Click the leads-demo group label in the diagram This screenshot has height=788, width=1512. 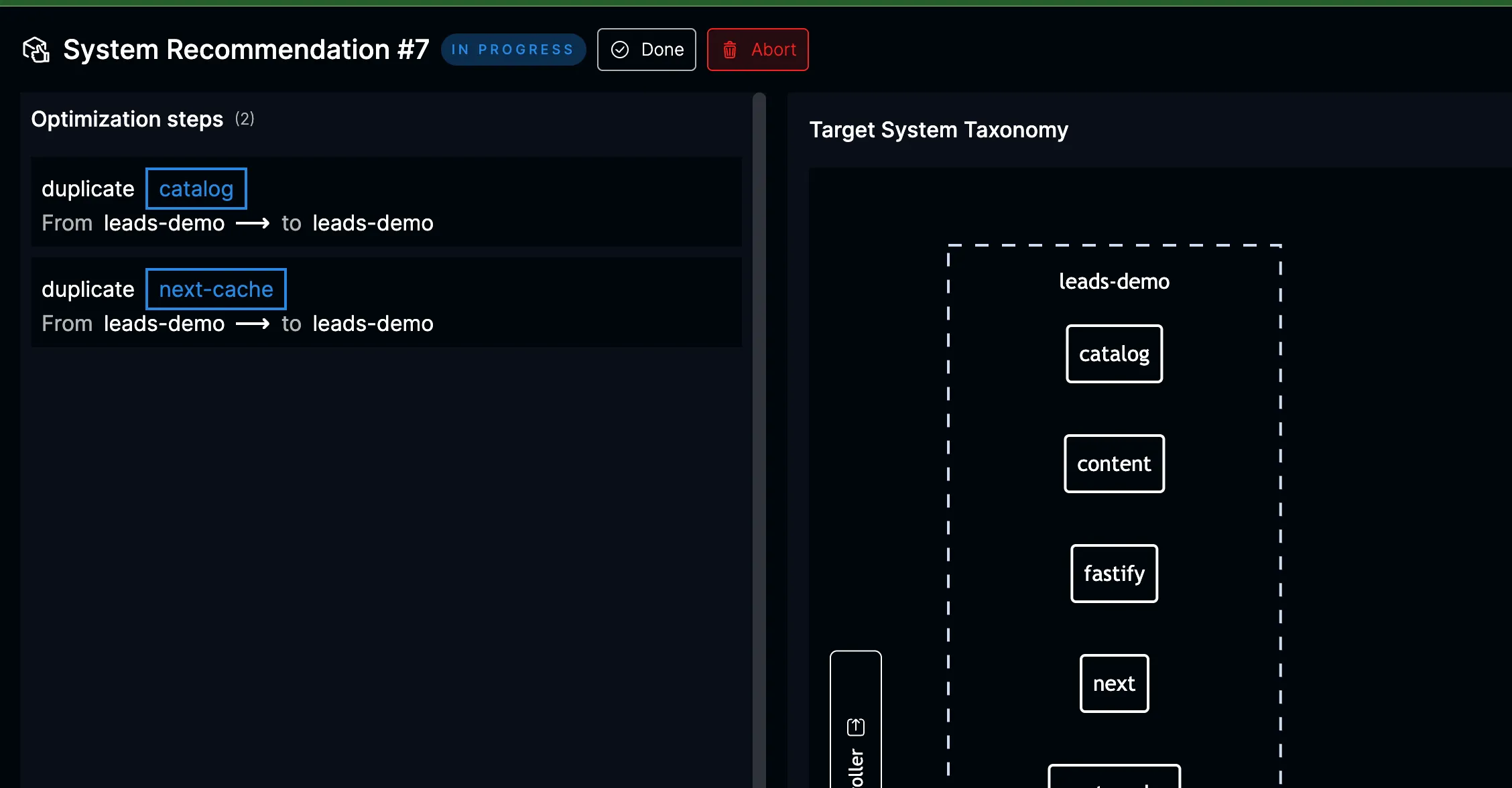pos(1114,281)
